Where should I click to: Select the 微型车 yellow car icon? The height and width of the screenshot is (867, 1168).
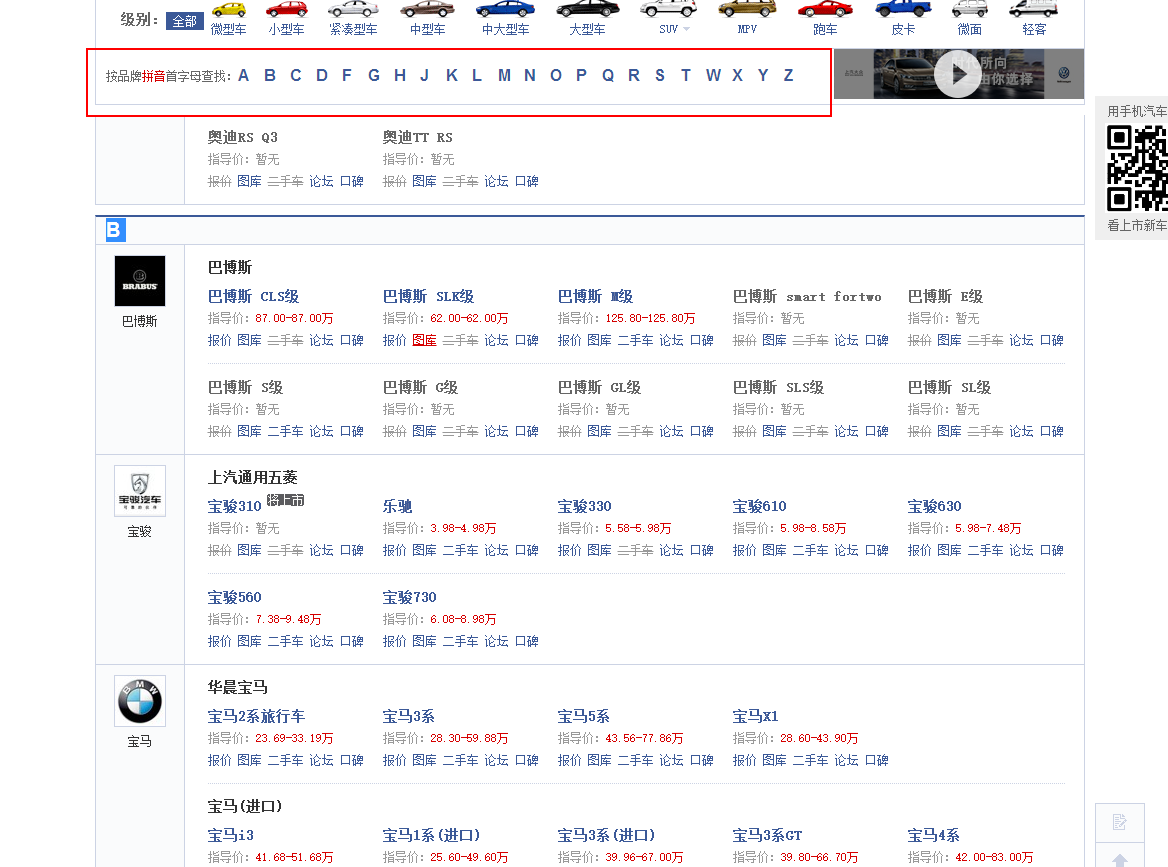pos(229,10)
